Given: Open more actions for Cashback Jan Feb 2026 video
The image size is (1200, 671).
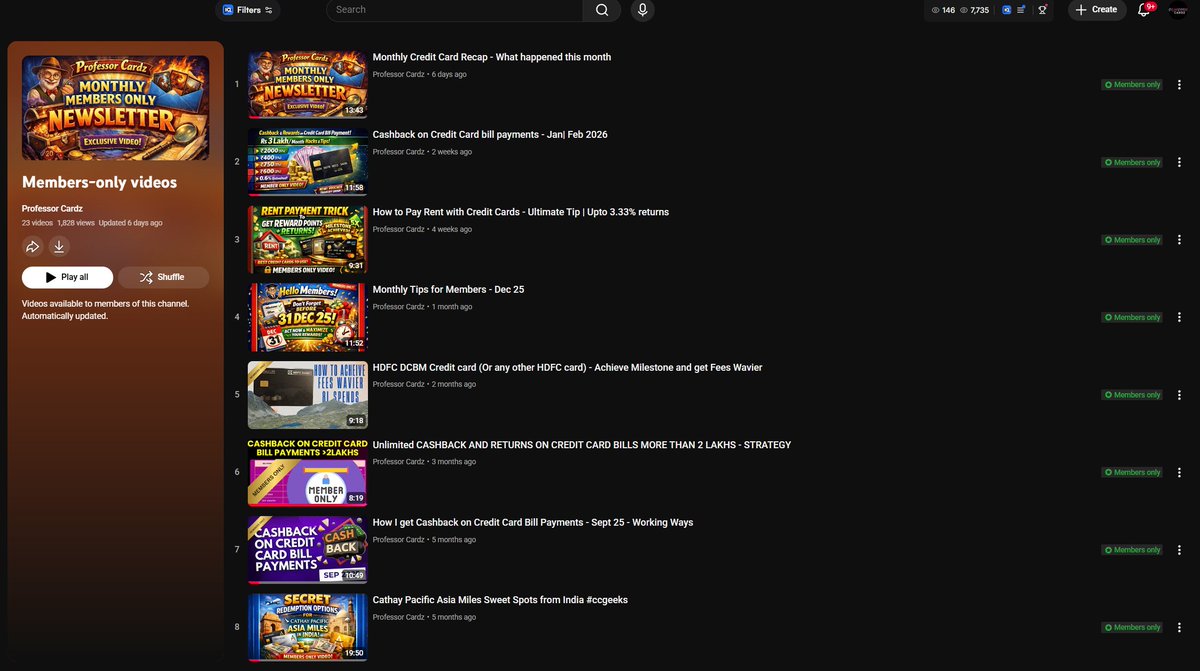Looking at the screenshot, I should [1179, 162].
